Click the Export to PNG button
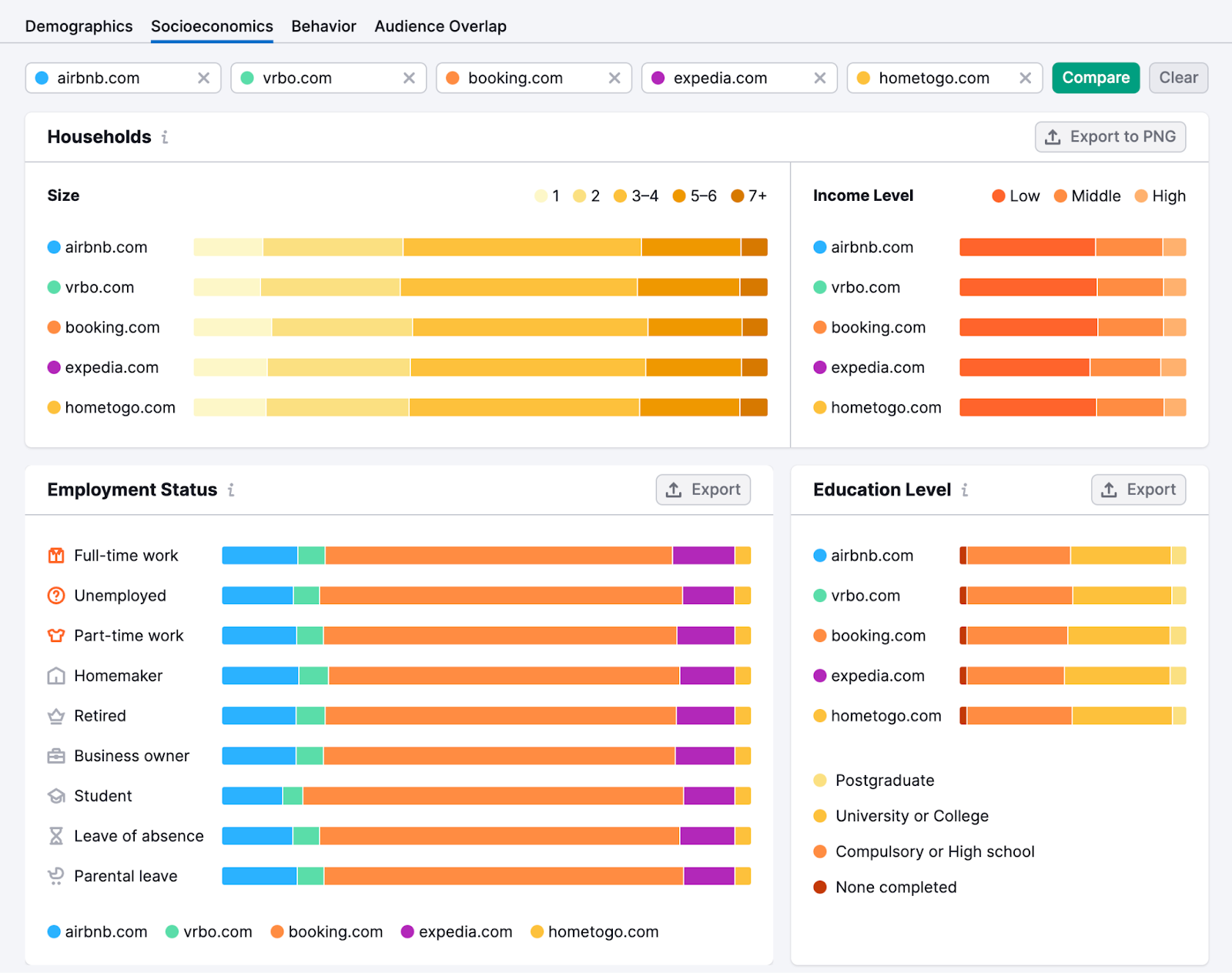Screen dimensions: 1232x973 (1110, 137)
